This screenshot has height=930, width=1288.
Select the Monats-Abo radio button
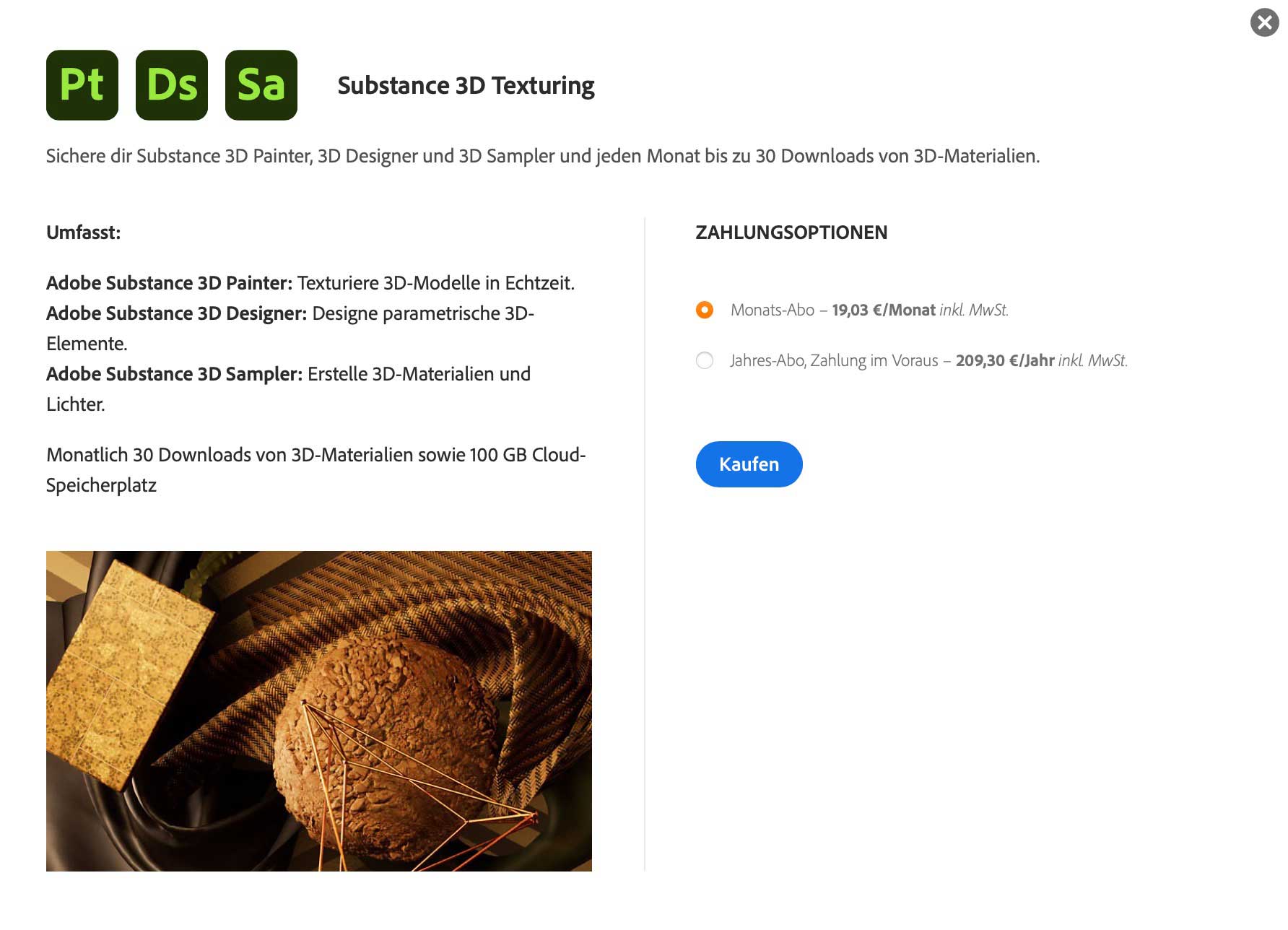click(x=705, y=310)
